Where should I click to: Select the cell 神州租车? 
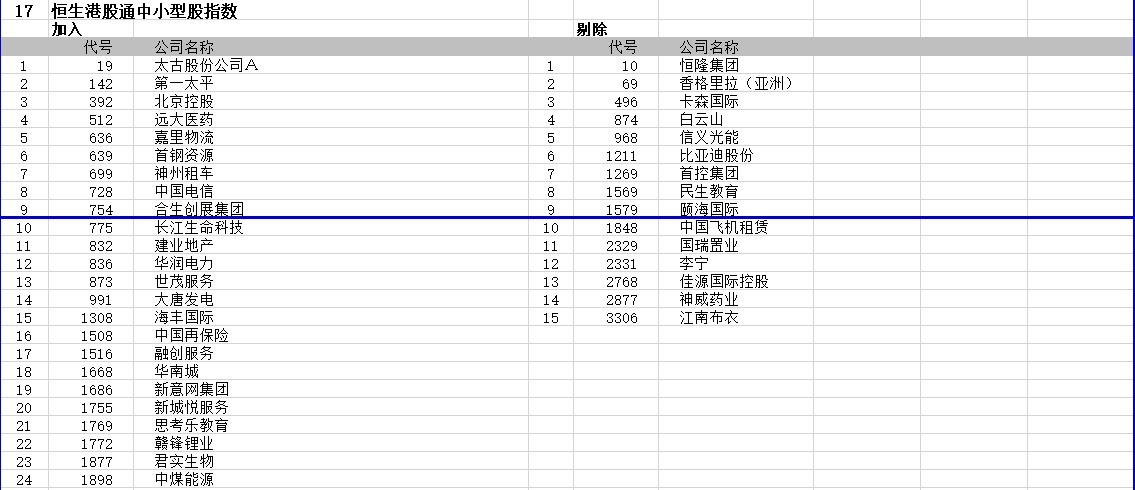click(184, 174)
